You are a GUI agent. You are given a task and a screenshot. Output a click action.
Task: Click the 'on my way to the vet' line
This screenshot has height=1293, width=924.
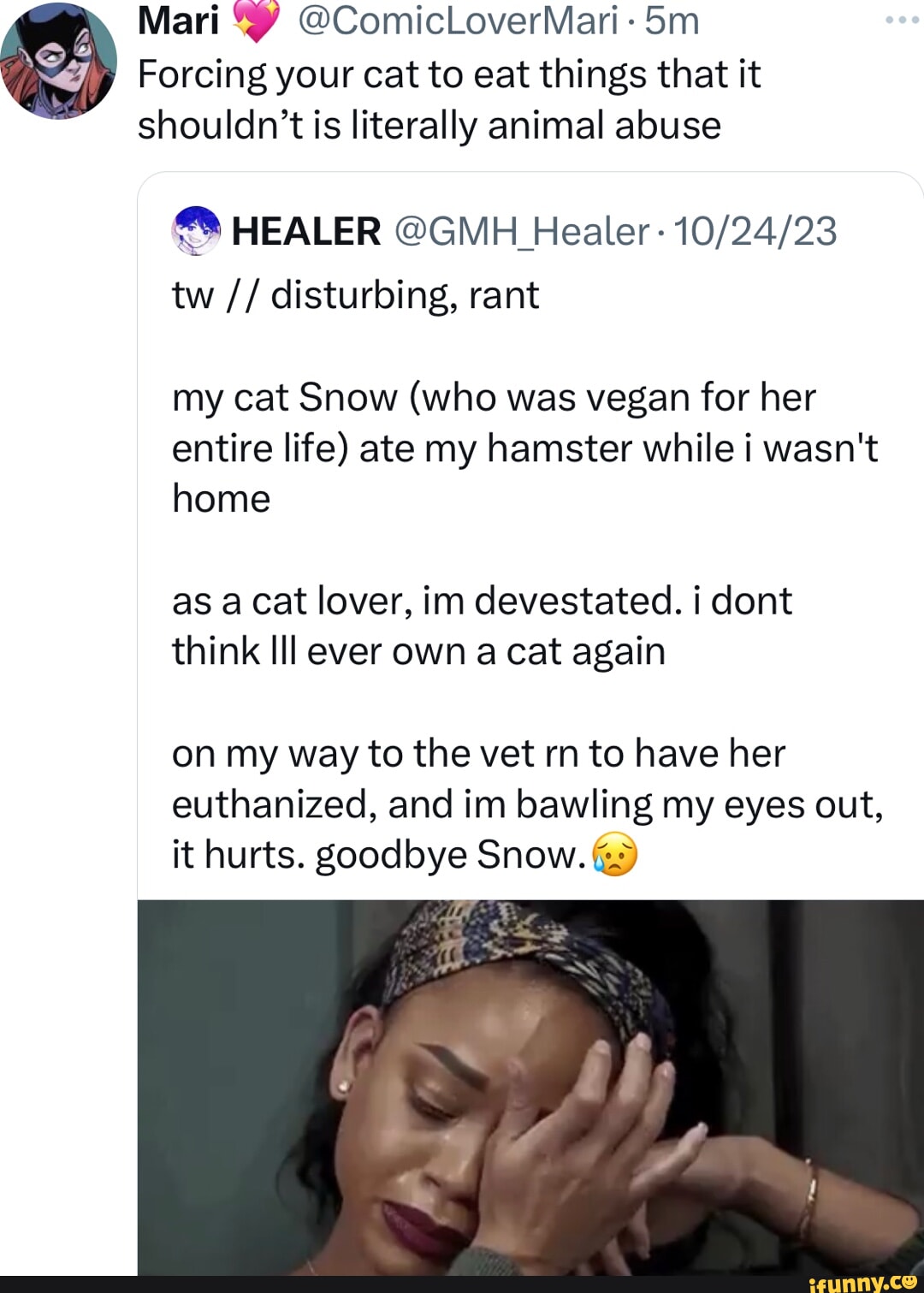click(478, 754)
